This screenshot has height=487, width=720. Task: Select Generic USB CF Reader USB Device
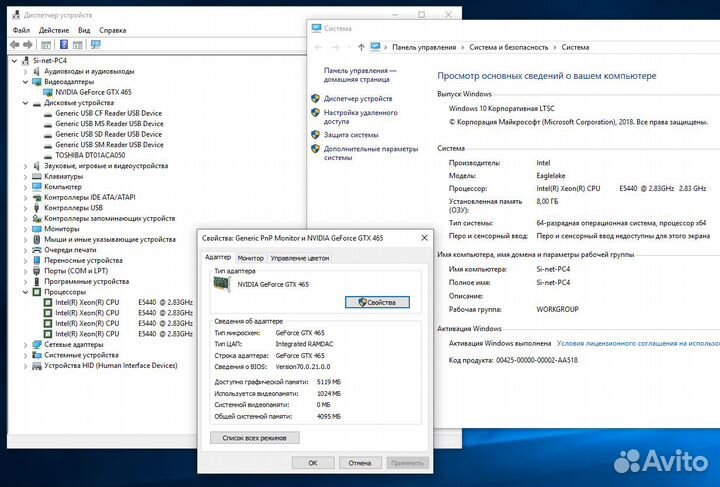pos(109,113)
